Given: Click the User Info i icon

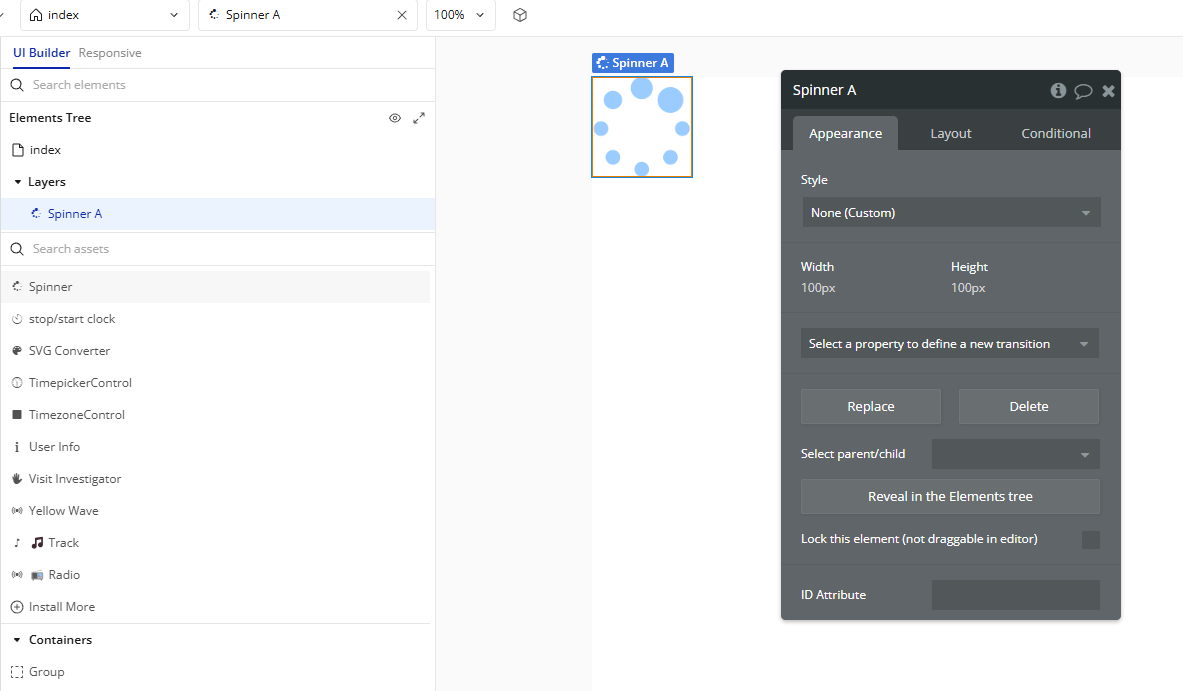Looking at the screenshot, I should (17, 447).
